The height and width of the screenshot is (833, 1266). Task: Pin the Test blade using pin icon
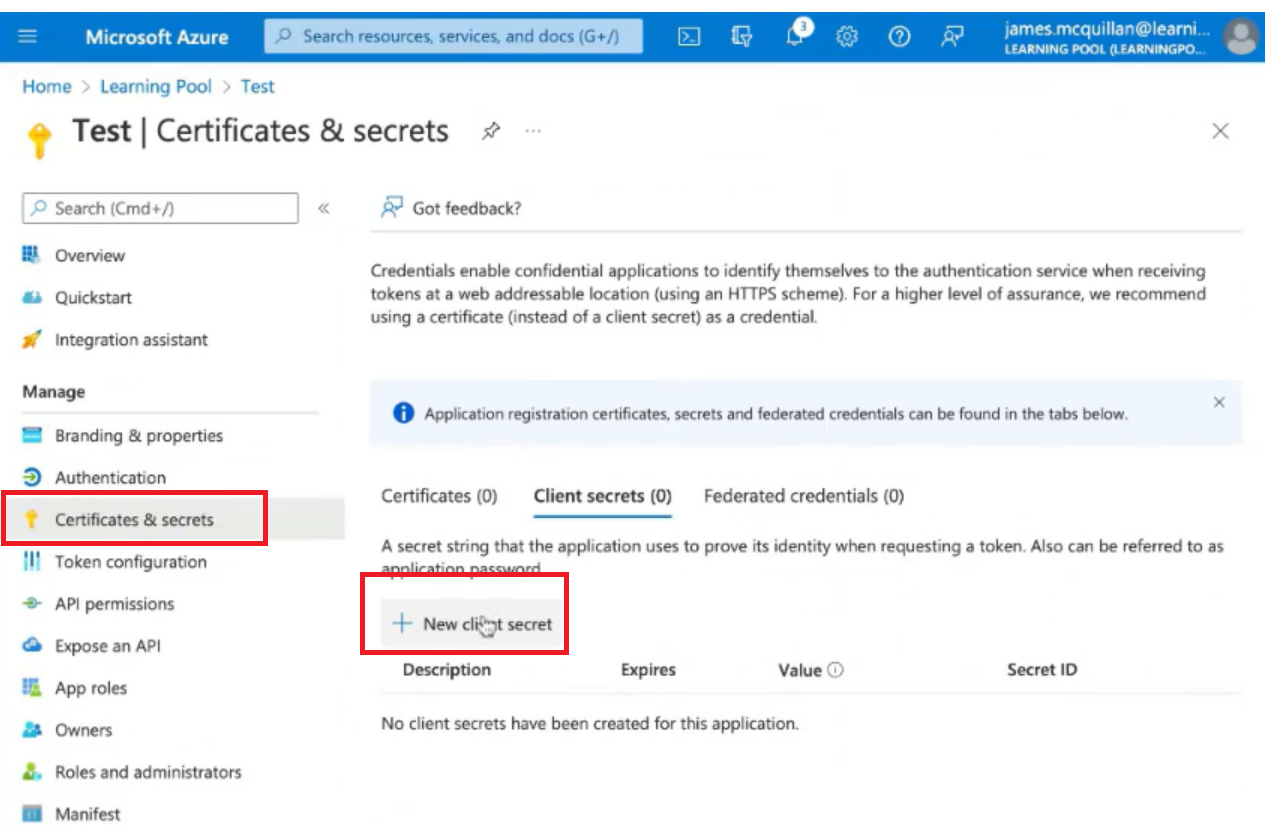[x=490, y=131]
